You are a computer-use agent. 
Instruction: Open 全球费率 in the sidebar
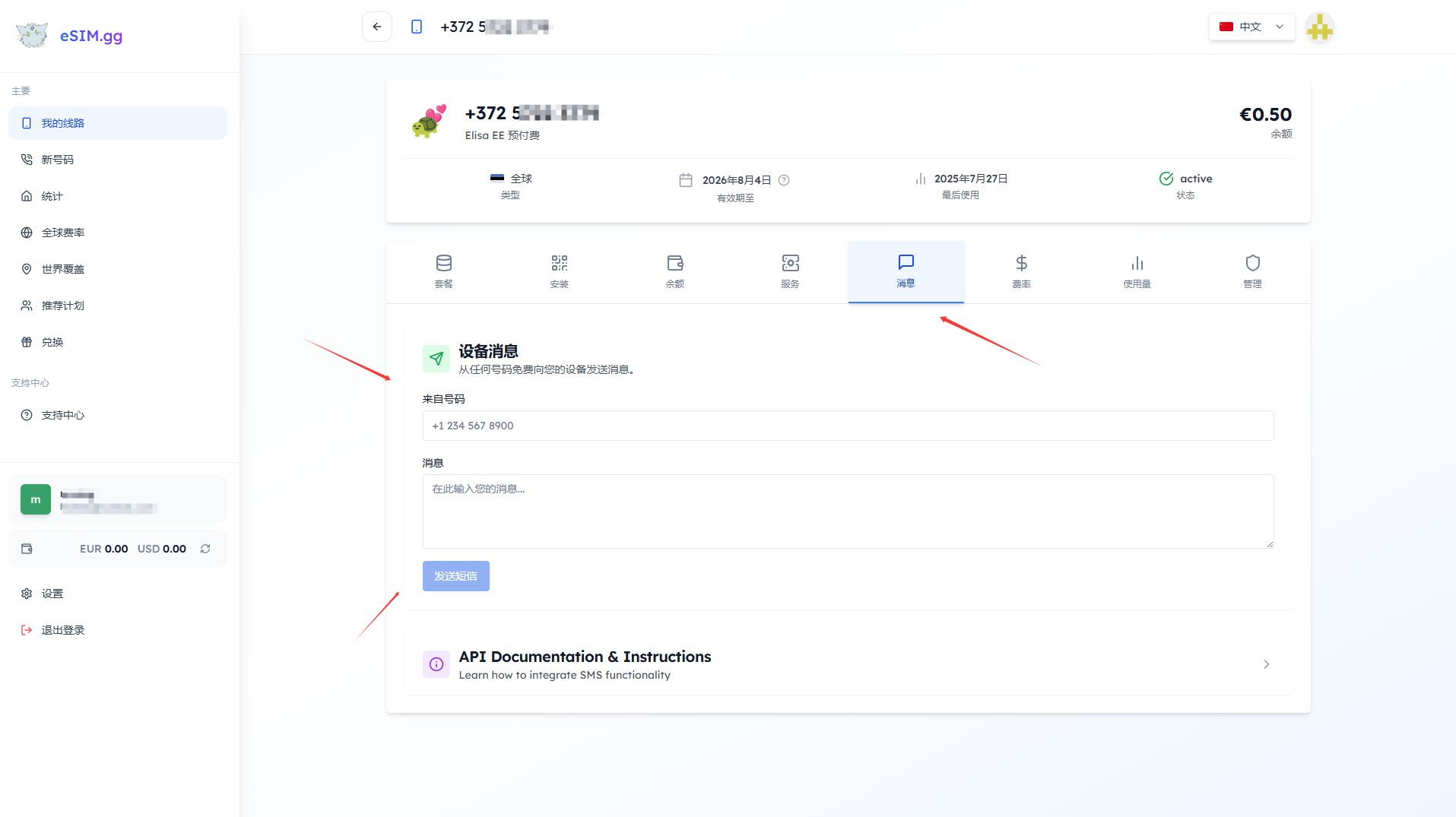point(63,233)
